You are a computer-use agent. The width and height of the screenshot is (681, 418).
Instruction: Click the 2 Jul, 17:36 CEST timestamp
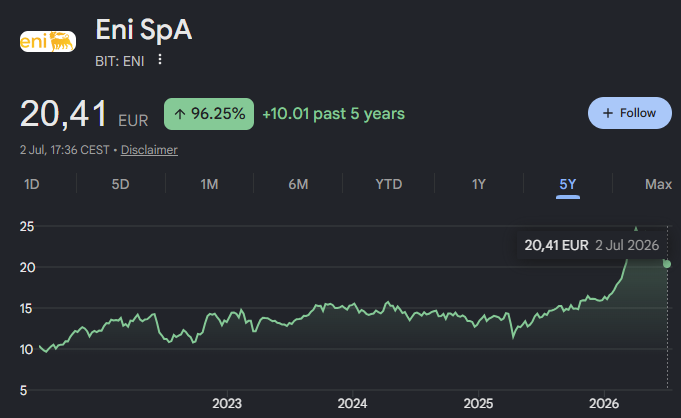tap(65, 150)
